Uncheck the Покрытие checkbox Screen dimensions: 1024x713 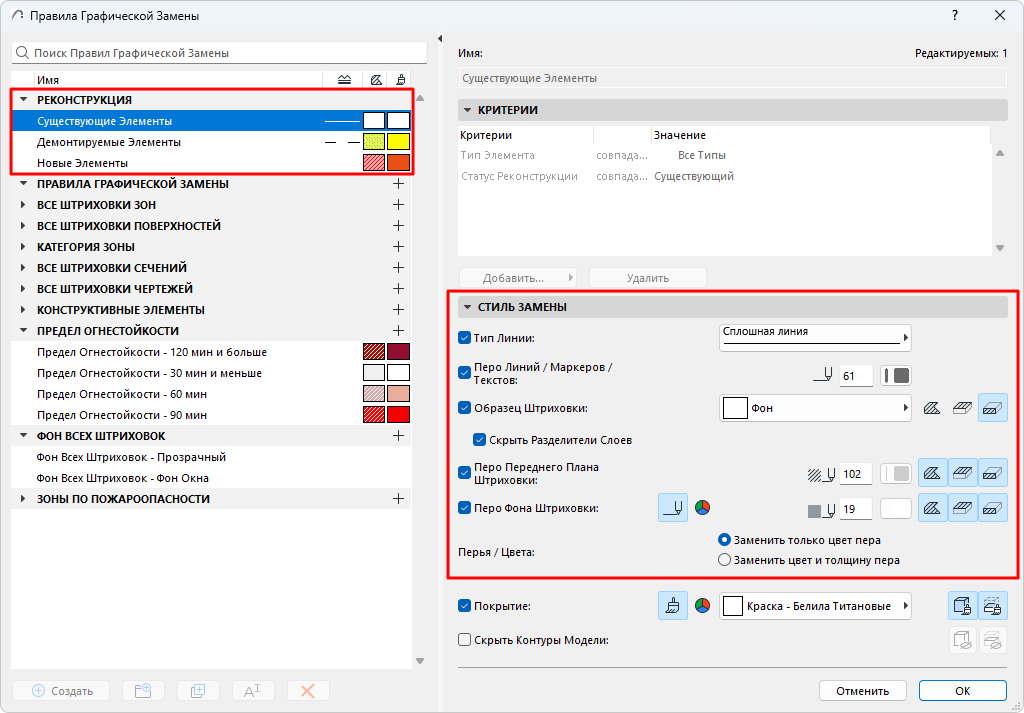click(464, 606)
